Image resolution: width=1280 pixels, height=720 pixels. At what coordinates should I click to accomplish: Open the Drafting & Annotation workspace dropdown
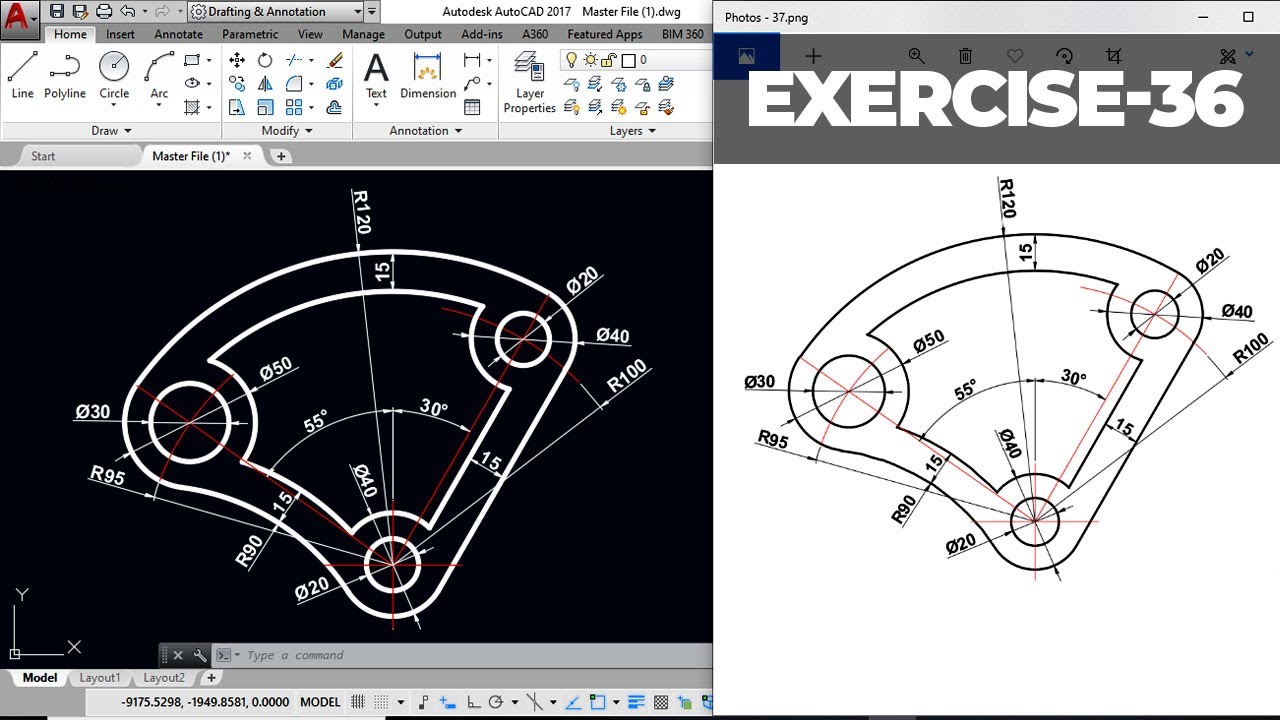point(276,12)
